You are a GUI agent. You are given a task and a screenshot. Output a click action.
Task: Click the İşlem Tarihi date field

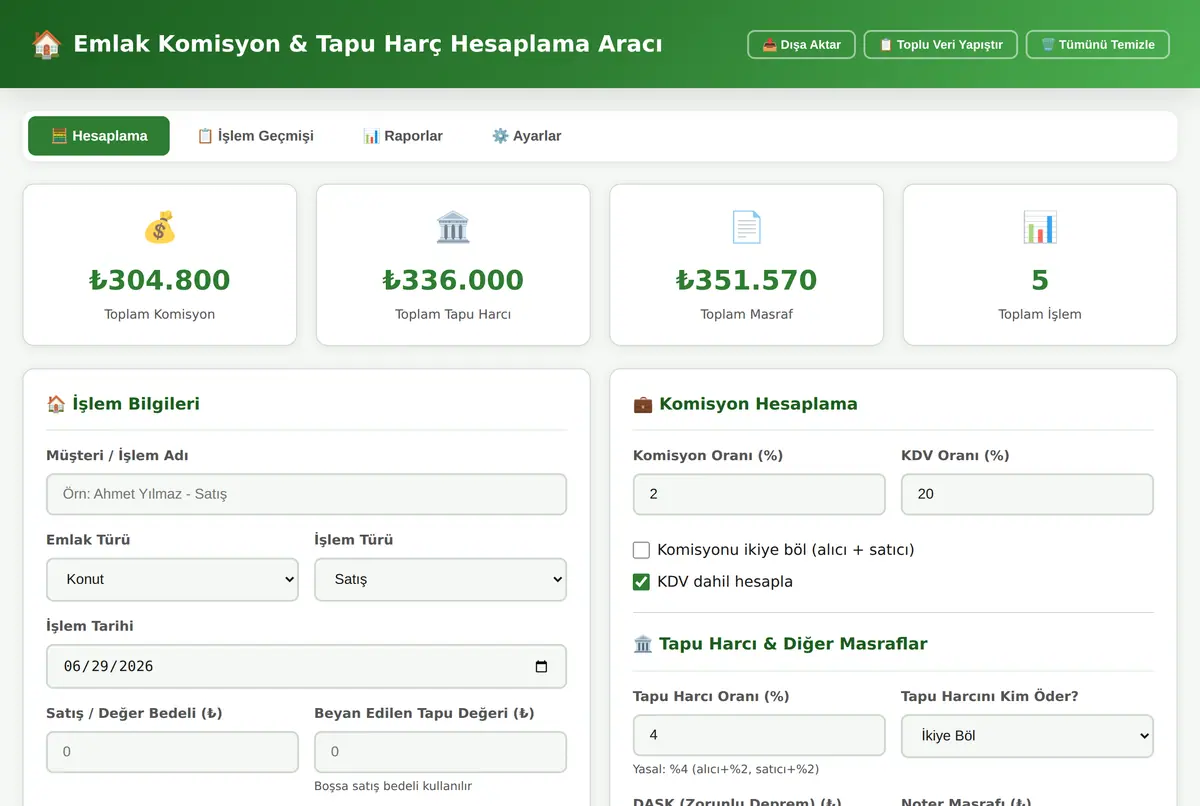pos(306,666)
